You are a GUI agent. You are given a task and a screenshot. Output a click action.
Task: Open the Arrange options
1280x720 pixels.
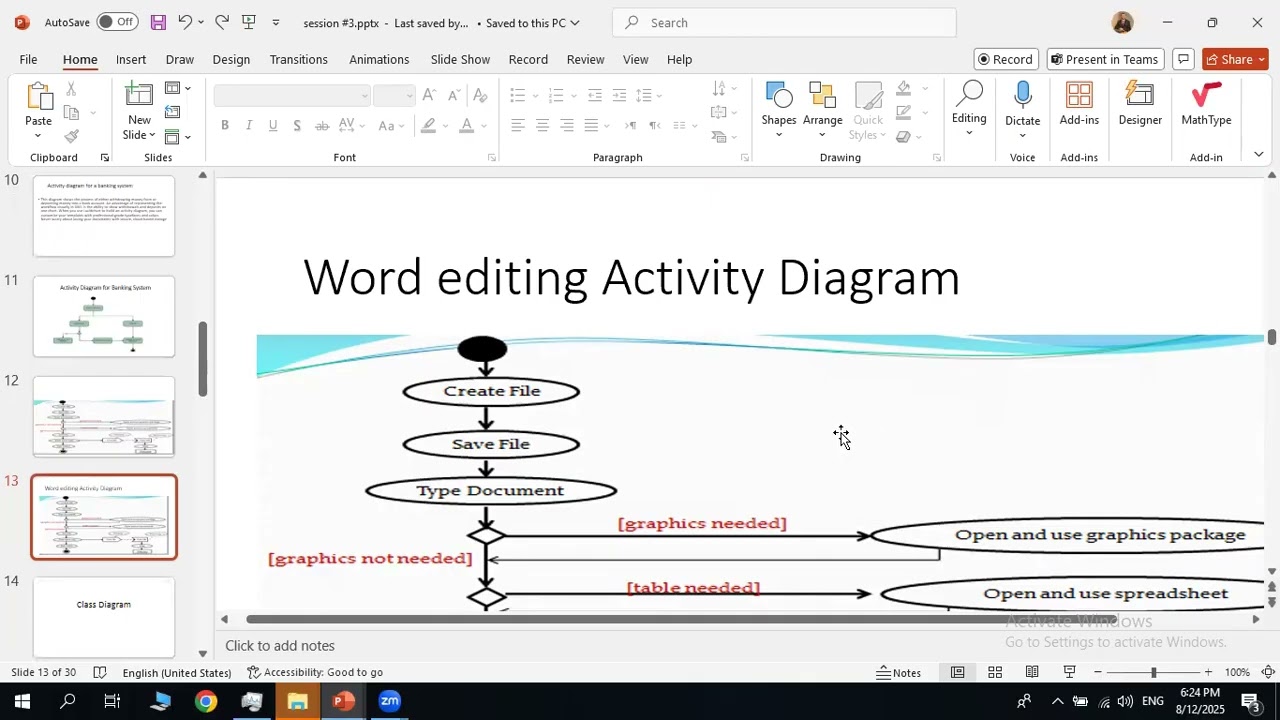(822, 110)
